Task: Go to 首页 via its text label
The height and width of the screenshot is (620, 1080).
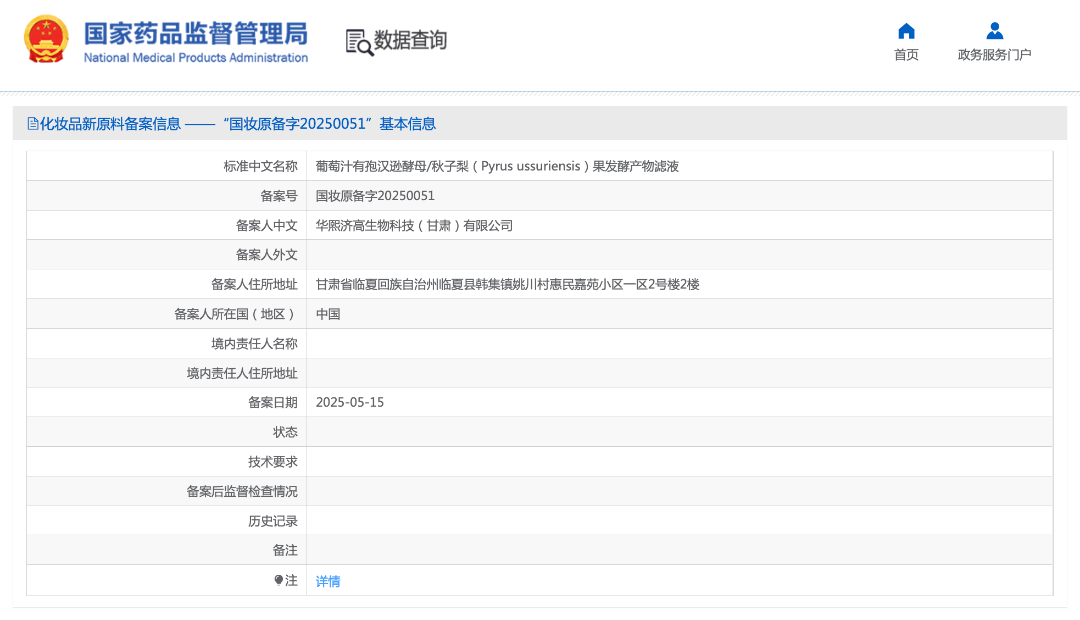Action: [906, 55]
